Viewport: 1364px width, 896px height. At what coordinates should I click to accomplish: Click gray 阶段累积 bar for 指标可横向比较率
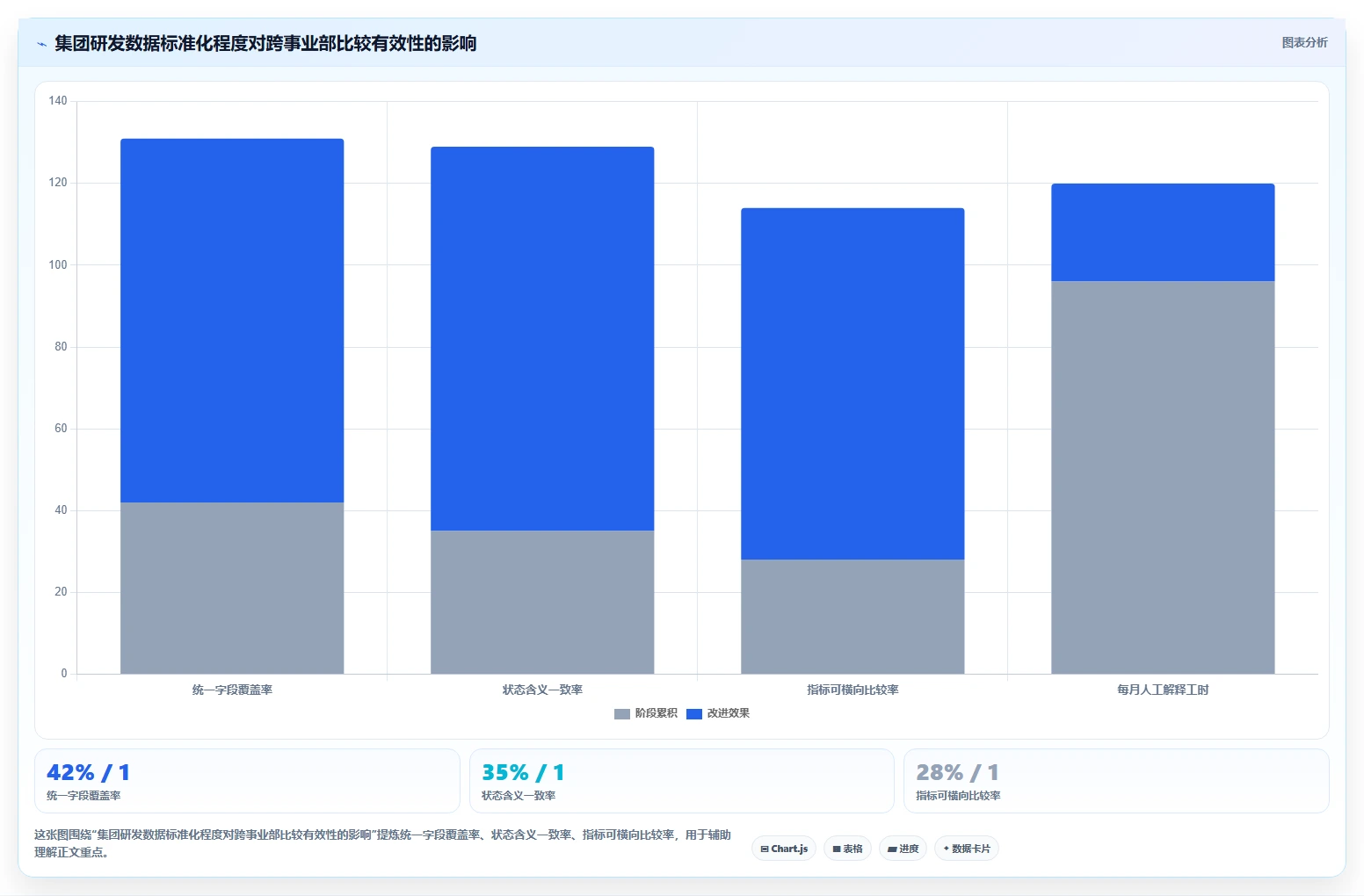pyautogui.click(x=852, y=617)
